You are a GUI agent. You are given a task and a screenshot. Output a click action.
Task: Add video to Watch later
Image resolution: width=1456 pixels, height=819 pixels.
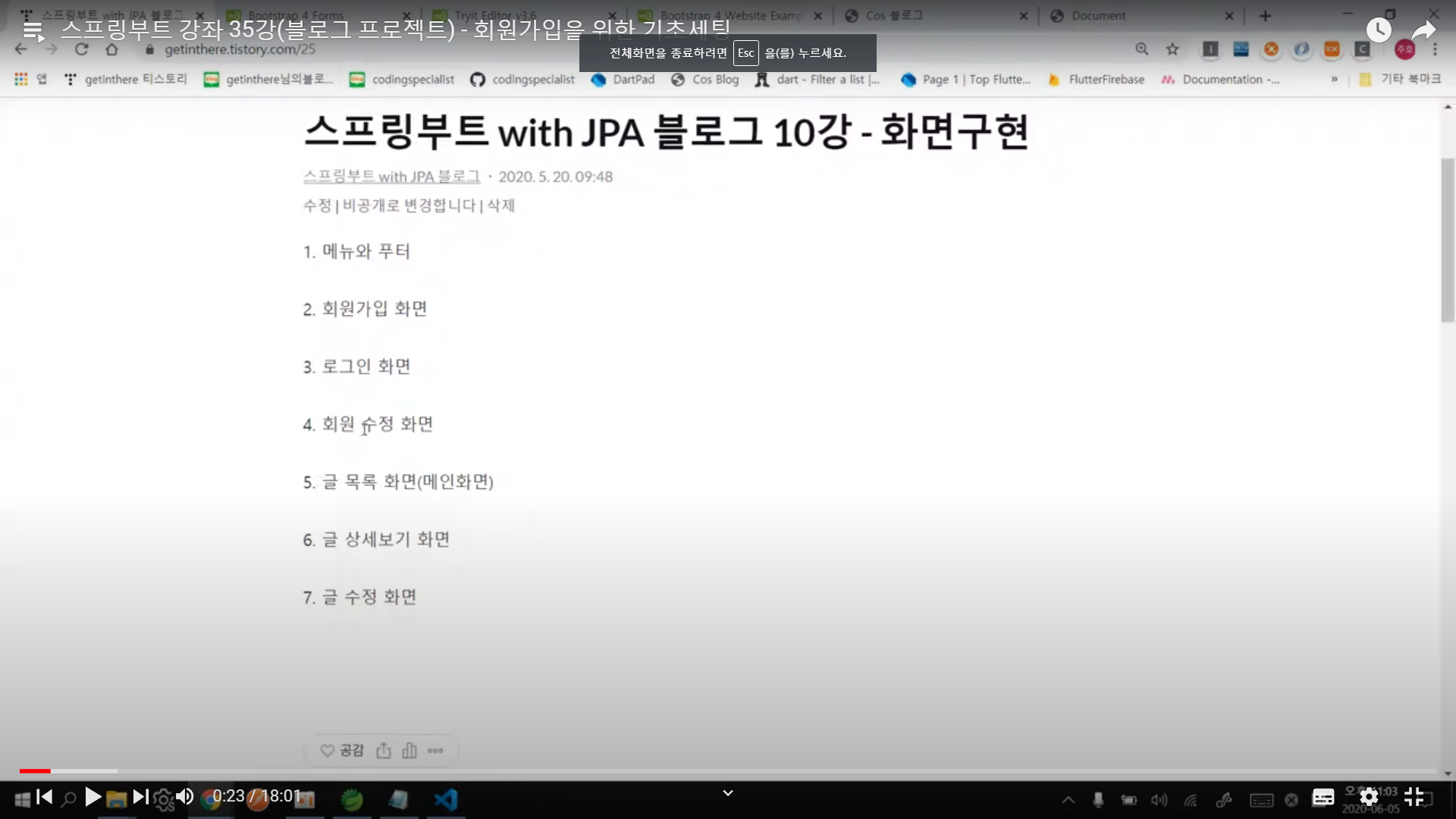tap(1378, 30)
